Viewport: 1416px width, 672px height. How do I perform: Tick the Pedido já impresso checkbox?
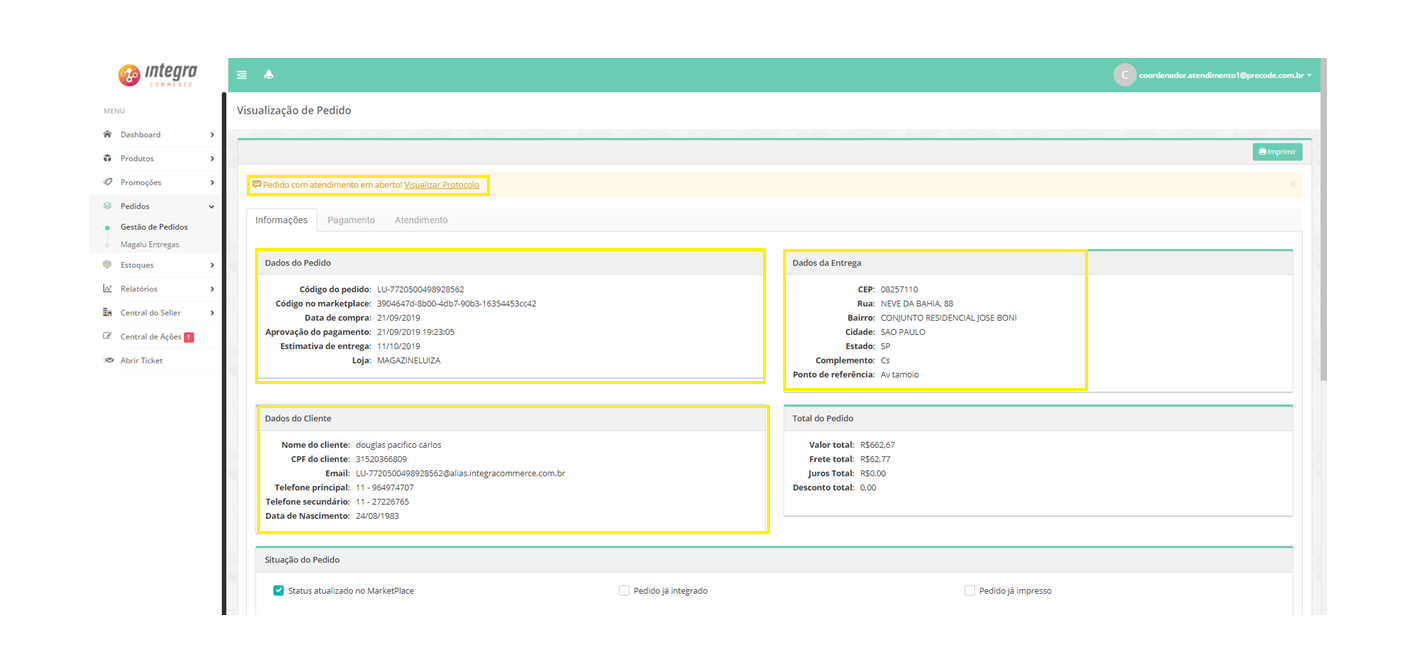click(970, 591)
